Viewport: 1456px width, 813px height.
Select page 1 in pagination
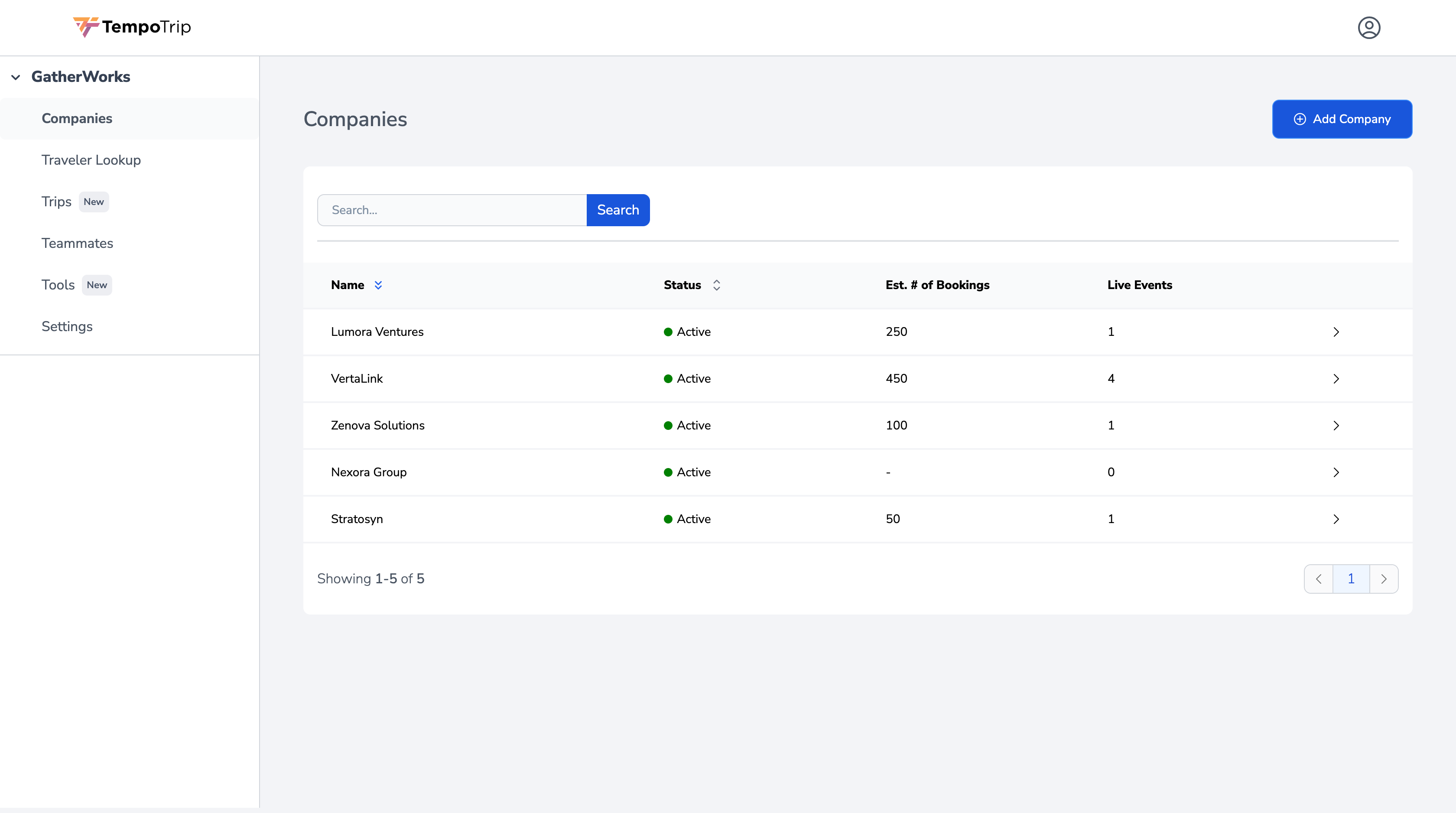pos(1351,579)
